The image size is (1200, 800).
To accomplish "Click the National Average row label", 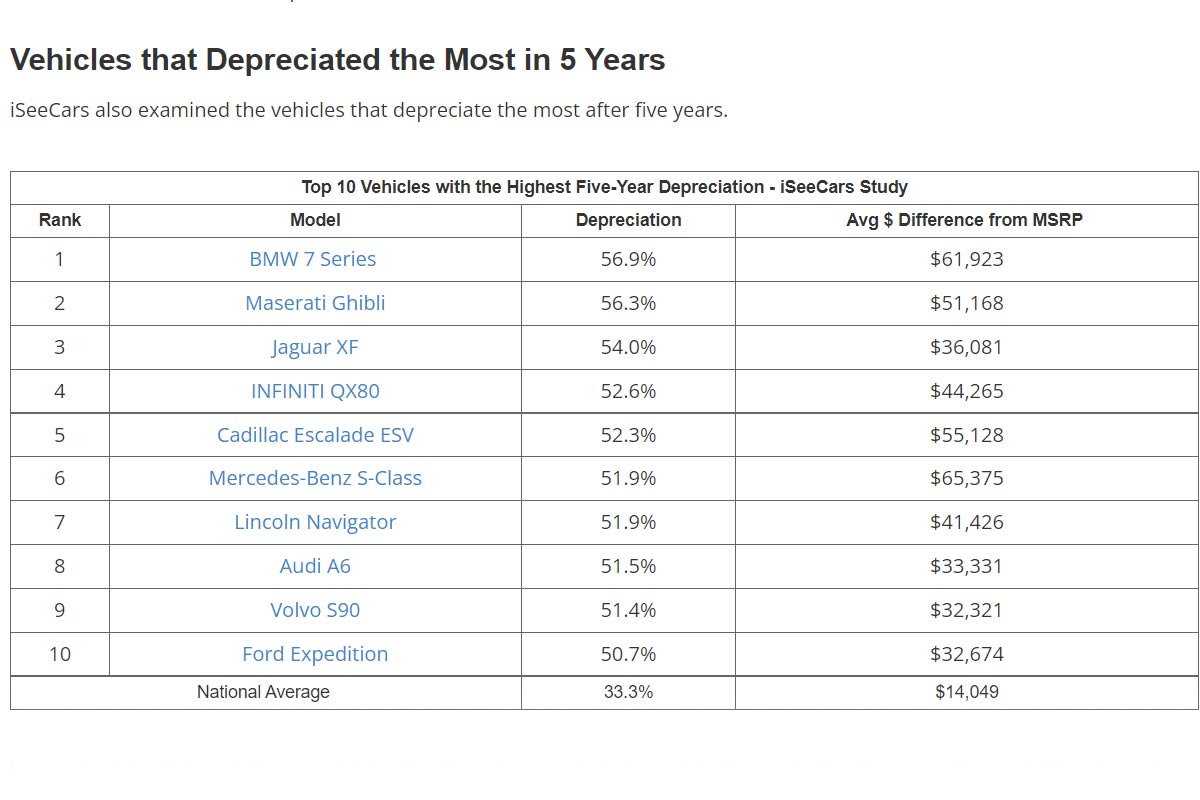I will tap(263, 692).
